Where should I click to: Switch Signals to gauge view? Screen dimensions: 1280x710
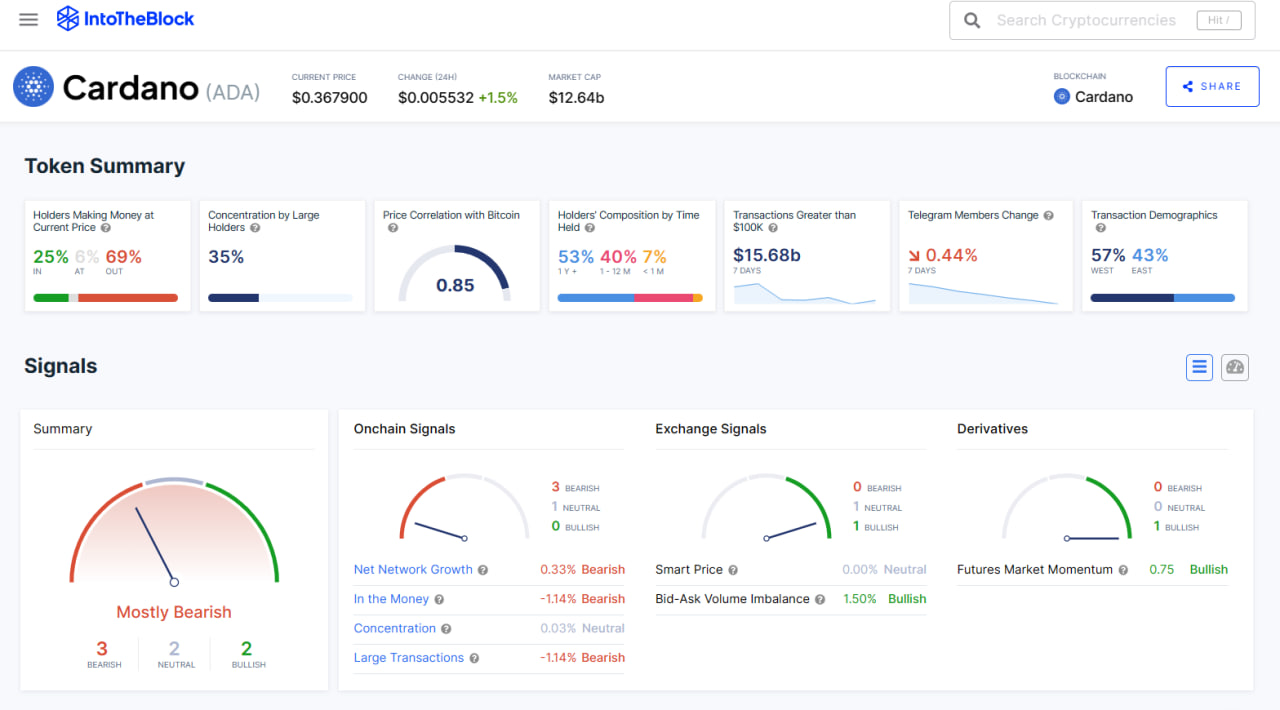pyautogui.click(x=1235, y=367)
